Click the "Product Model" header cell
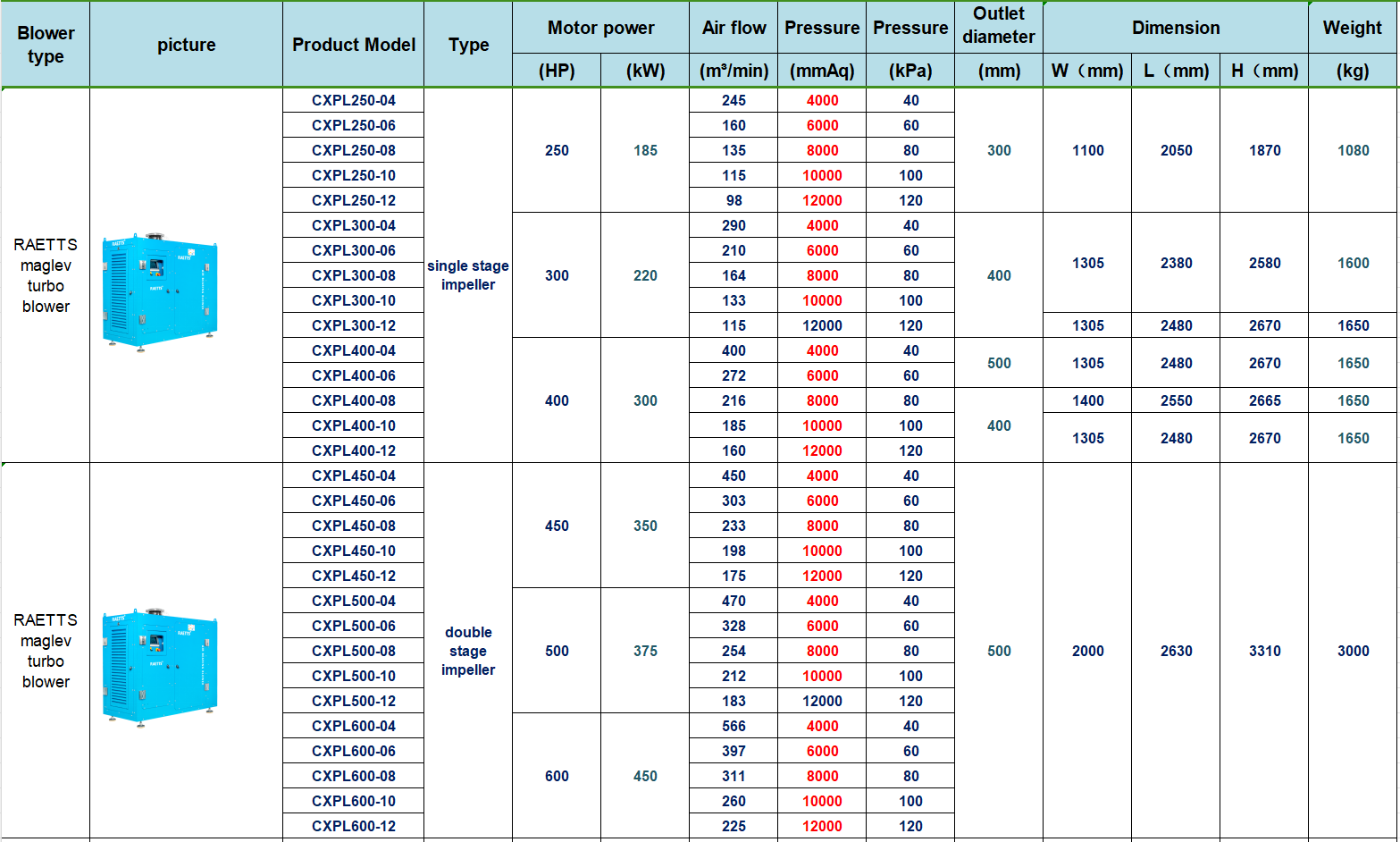Image resolution: width=1400 pixels, height=842 pixels. [x=354, y=45]
